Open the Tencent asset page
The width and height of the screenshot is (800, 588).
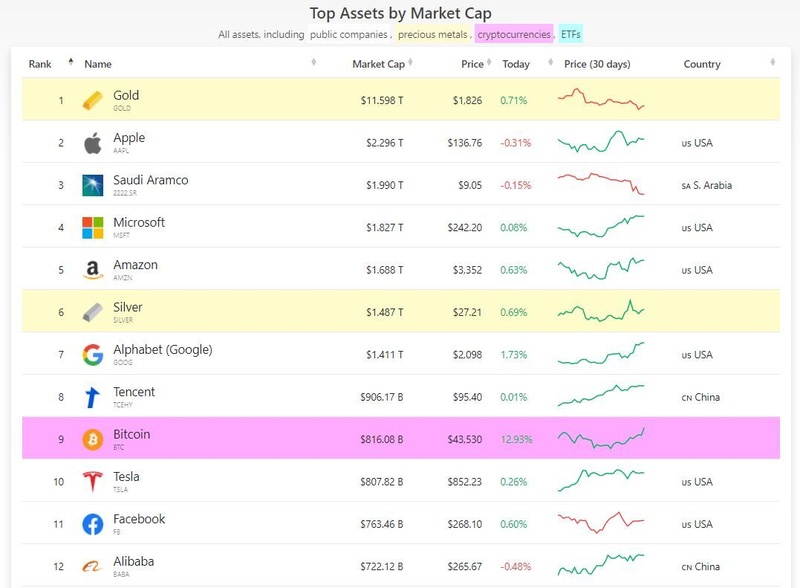(134, 392)
